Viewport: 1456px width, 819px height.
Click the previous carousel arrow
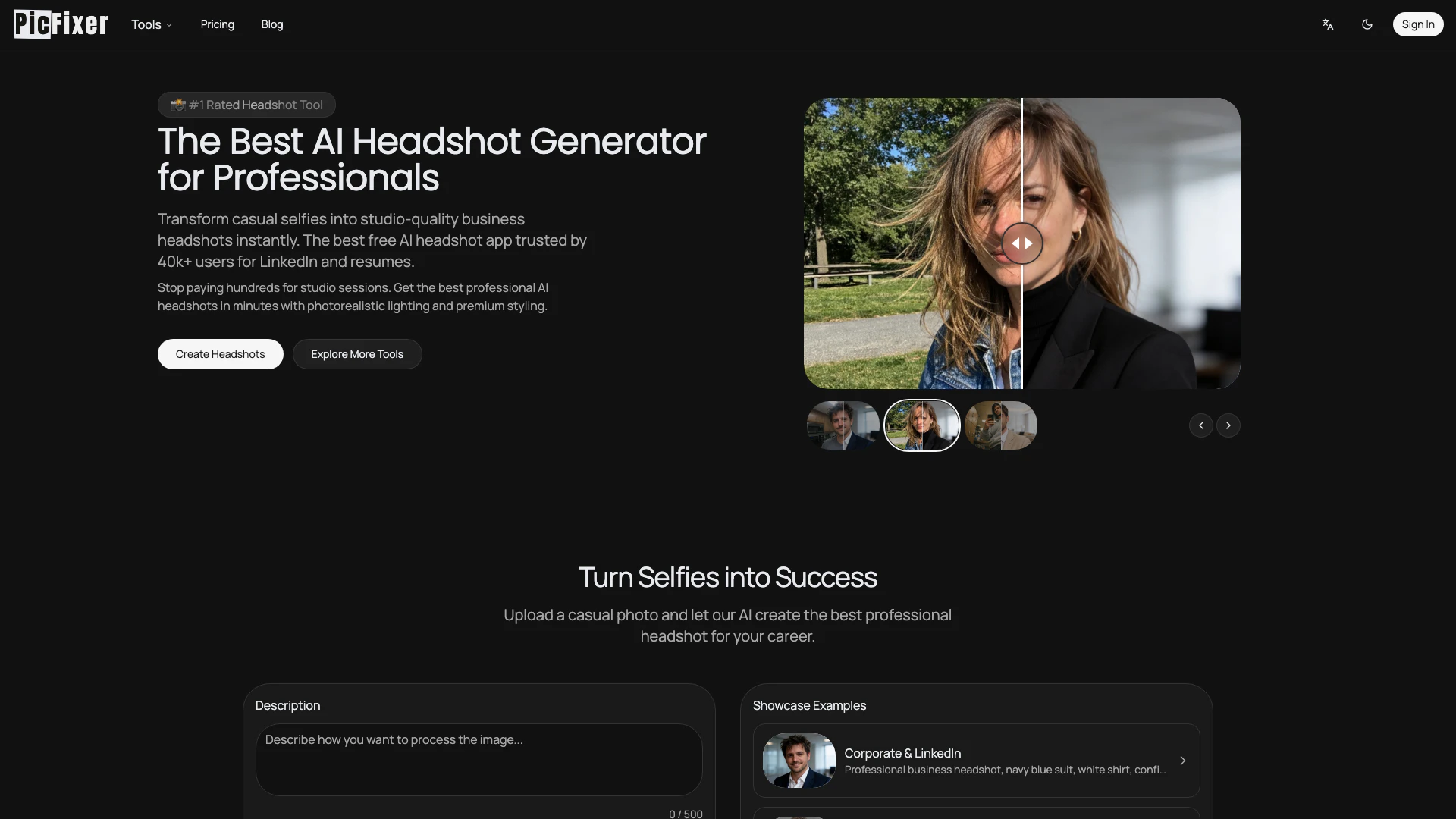(1200, 425)
